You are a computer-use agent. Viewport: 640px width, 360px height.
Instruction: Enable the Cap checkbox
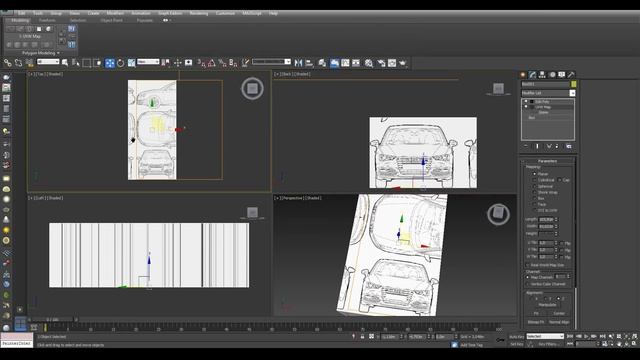(x=560, y=180)
